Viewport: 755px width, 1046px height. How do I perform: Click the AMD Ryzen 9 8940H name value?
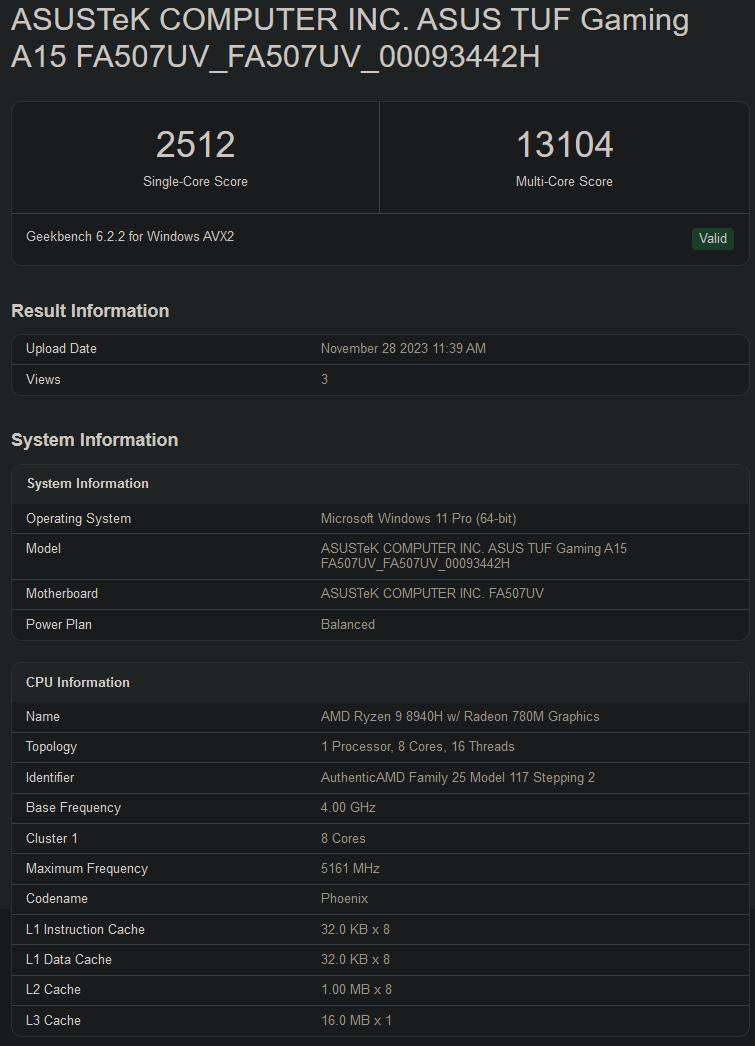[460, 716]
